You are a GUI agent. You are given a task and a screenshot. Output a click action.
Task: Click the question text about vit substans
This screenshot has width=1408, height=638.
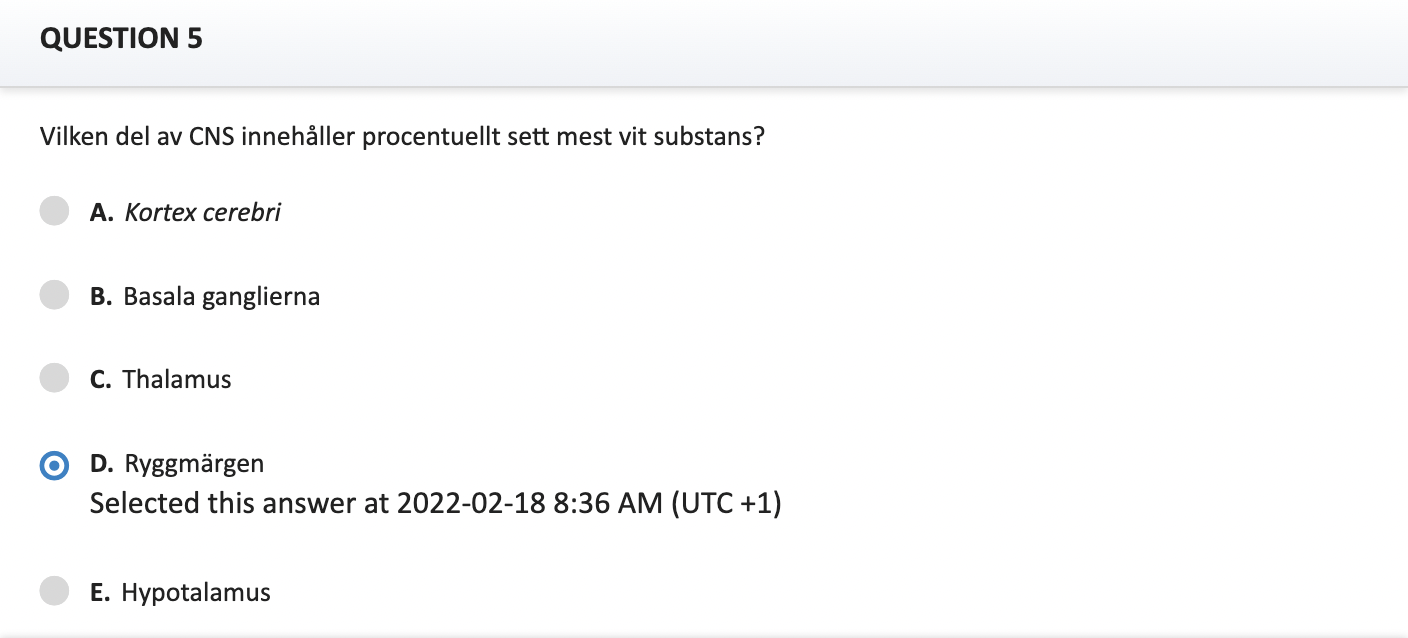point(402,136)
